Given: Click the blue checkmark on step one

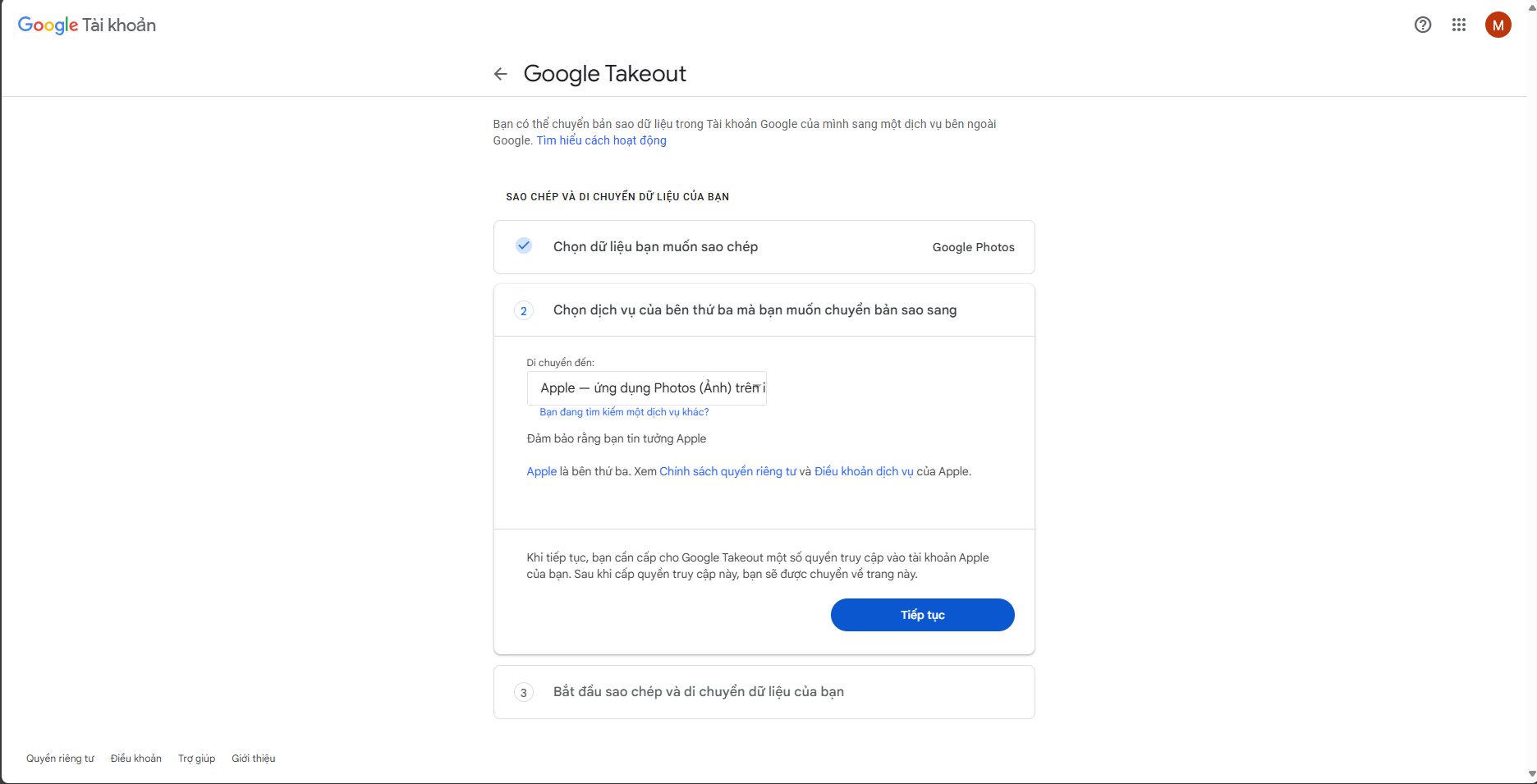Looking at the screenshot, I should (524, 245).
